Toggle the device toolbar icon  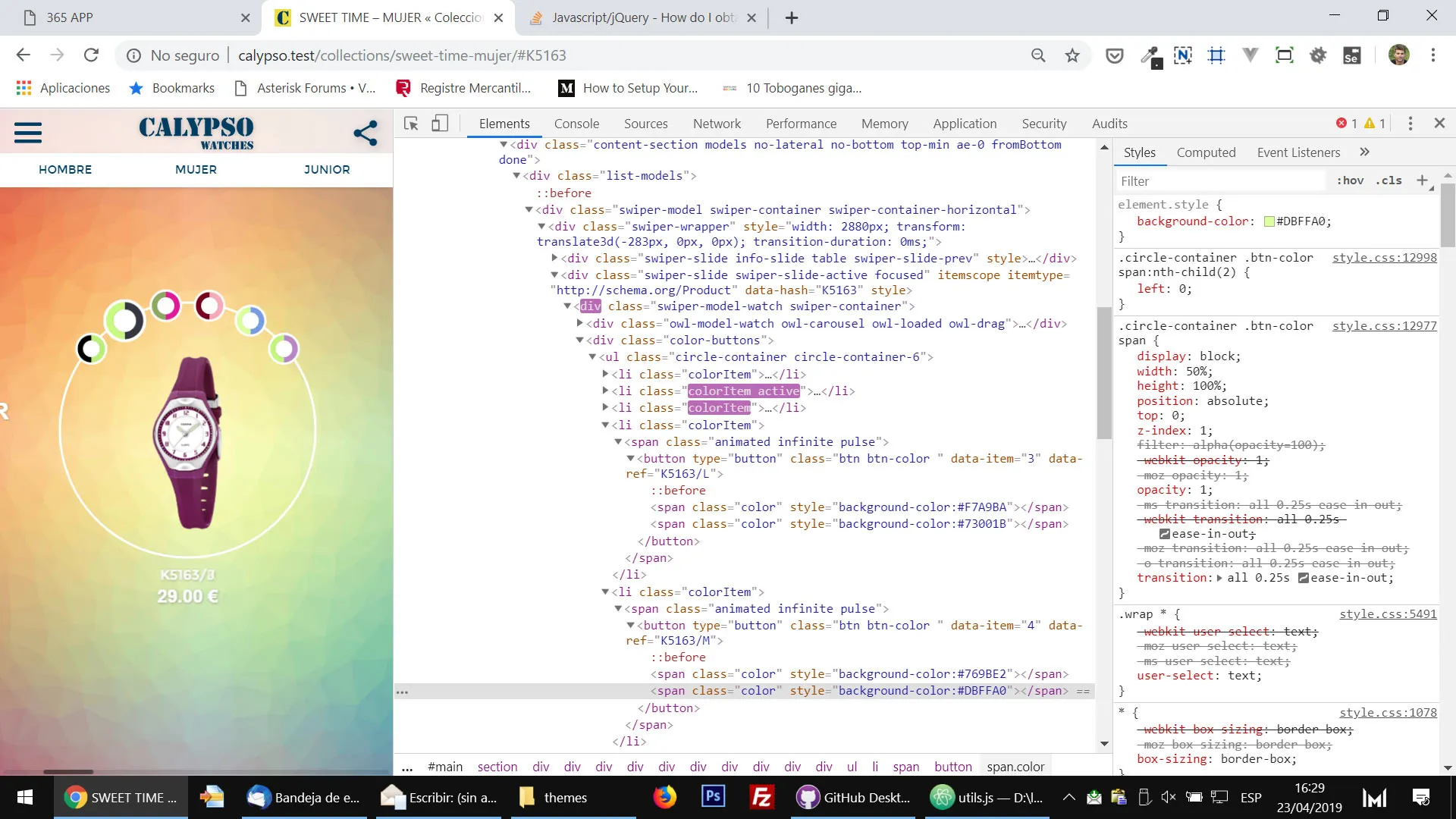(440, 124)
